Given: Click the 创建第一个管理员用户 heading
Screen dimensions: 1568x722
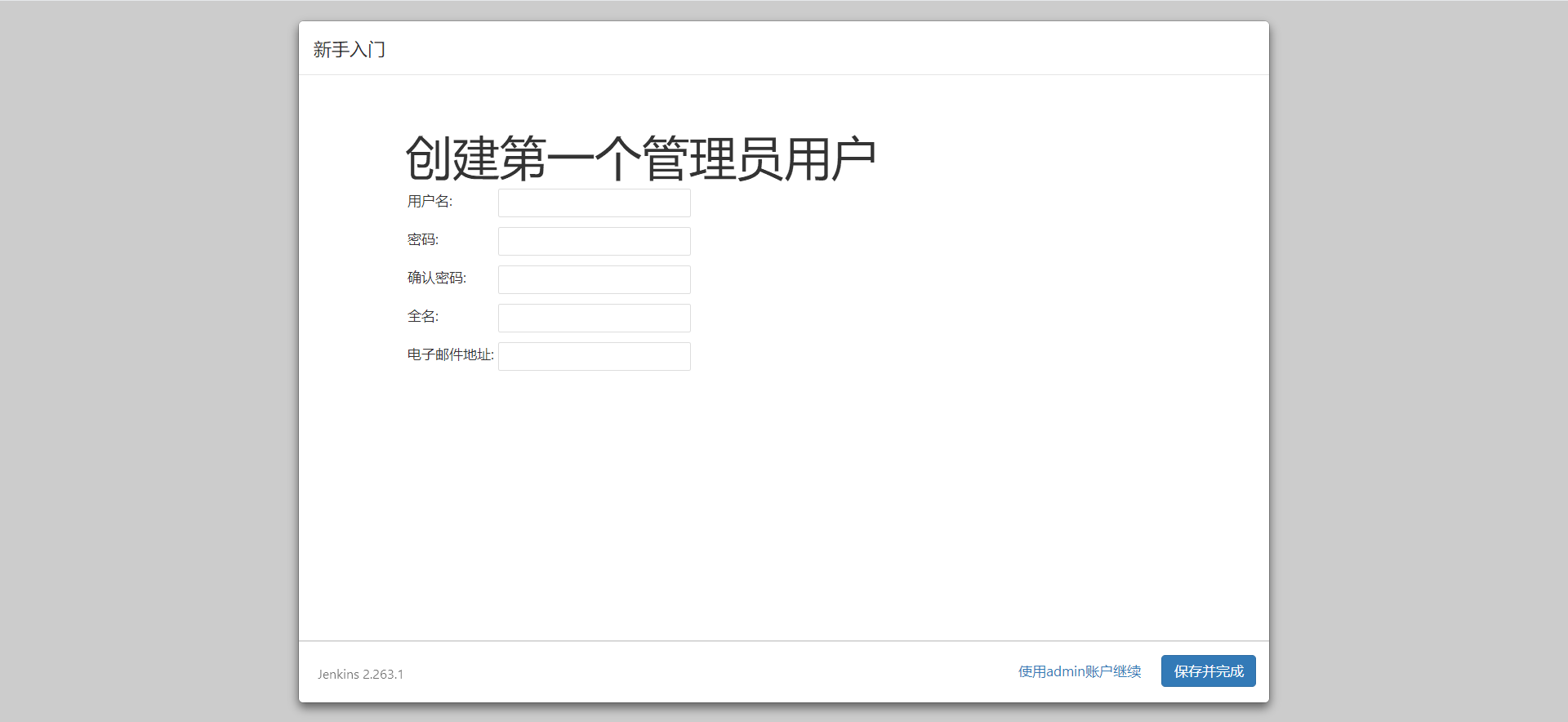Looking at the screenshot, I should point(641,158).
